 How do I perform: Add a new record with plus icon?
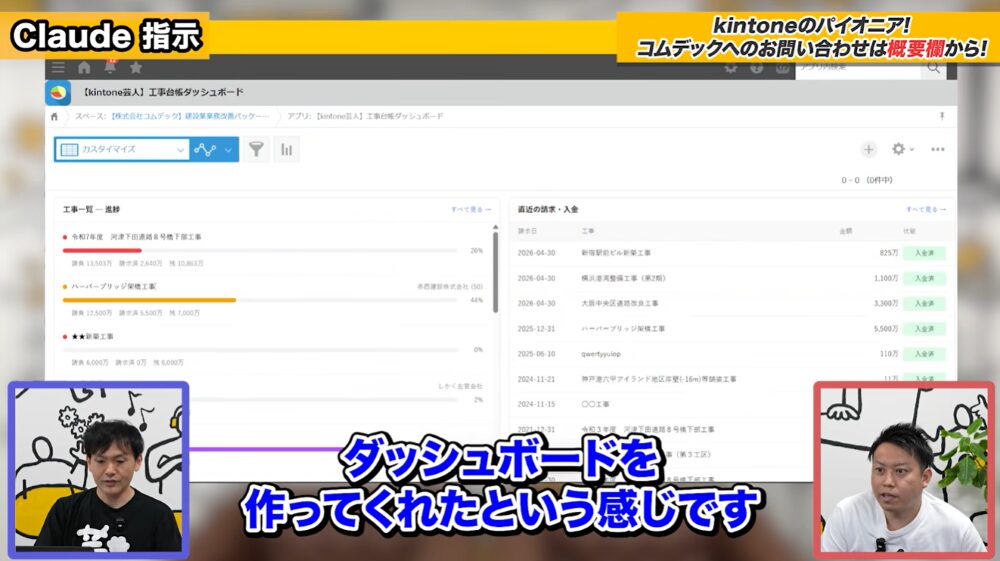click(x=868, y=149)
